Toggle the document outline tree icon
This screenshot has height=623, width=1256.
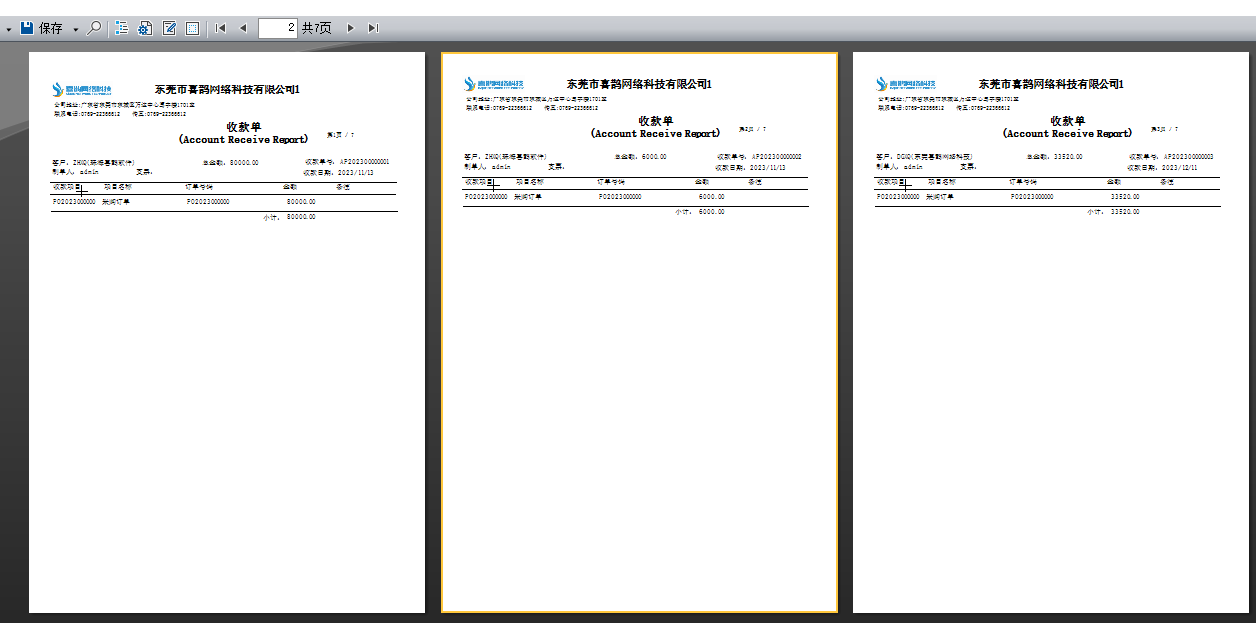(121, 28)
